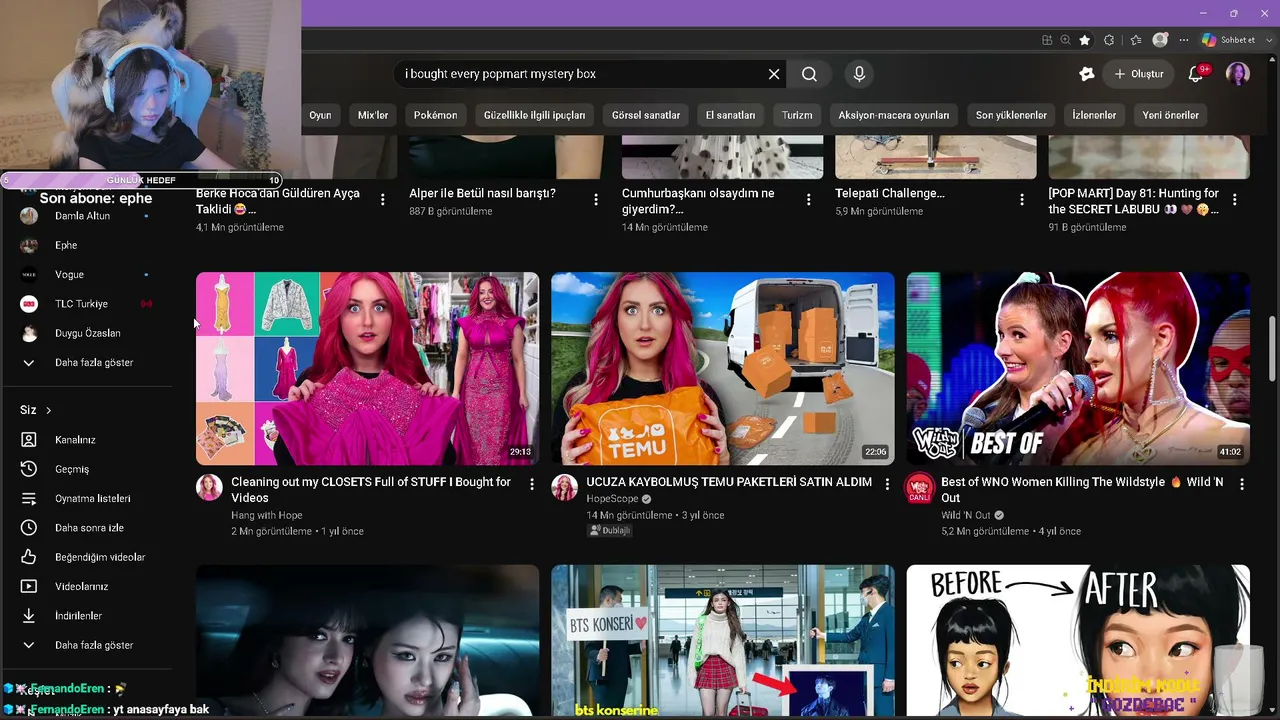Open the notifications bell

click(1196, 74)
